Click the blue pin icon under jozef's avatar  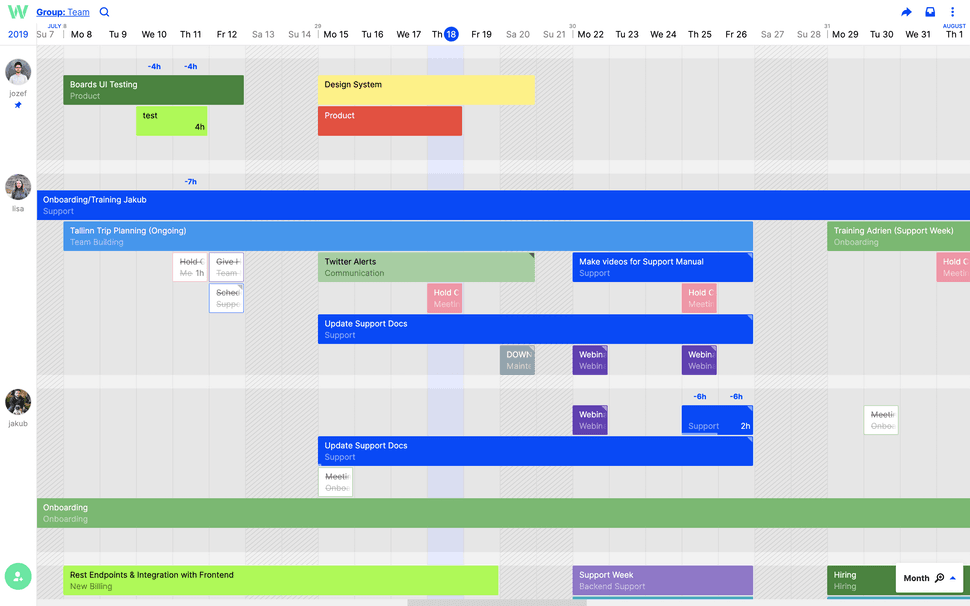[x=17, y=103]
